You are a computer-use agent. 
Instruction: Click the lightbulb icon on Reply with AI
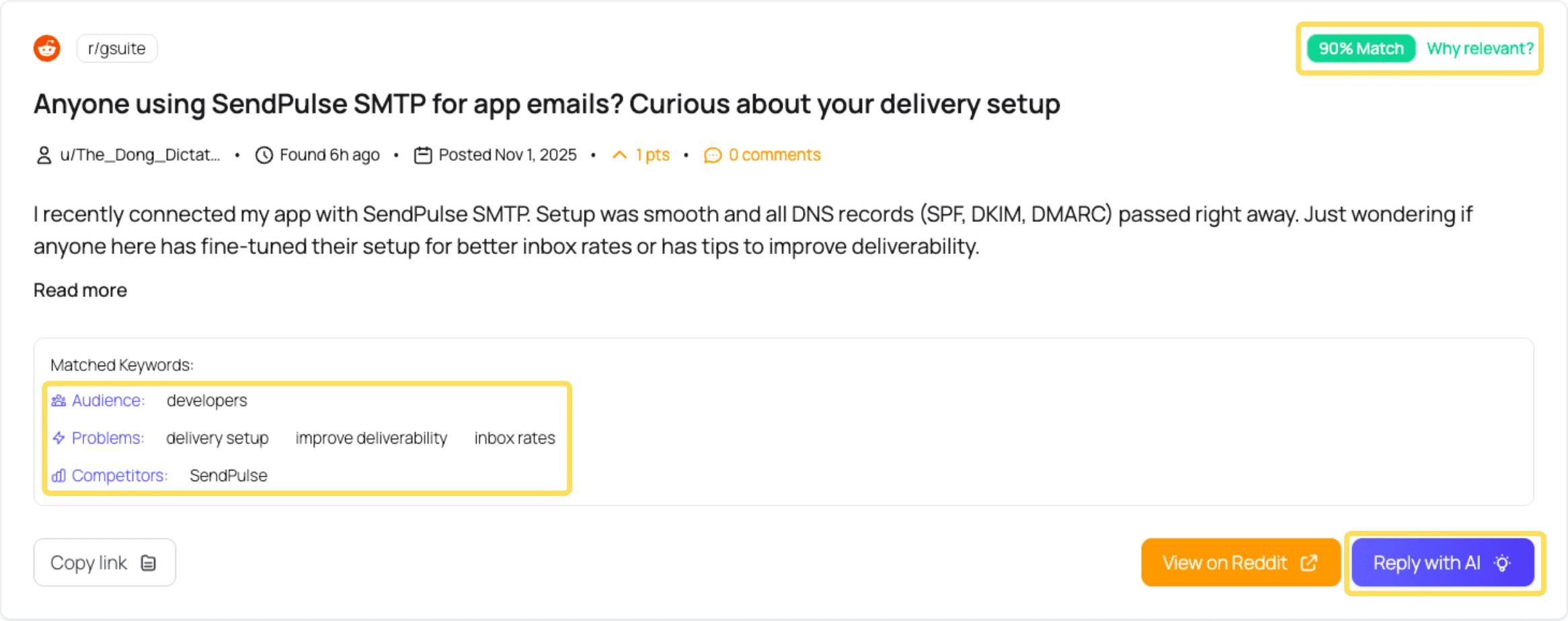[x=1501, y=563]
